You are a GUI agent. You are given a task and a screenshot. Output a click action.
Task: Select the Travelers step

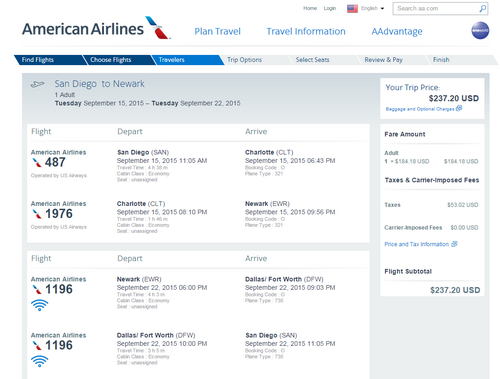tap(187, 60)
